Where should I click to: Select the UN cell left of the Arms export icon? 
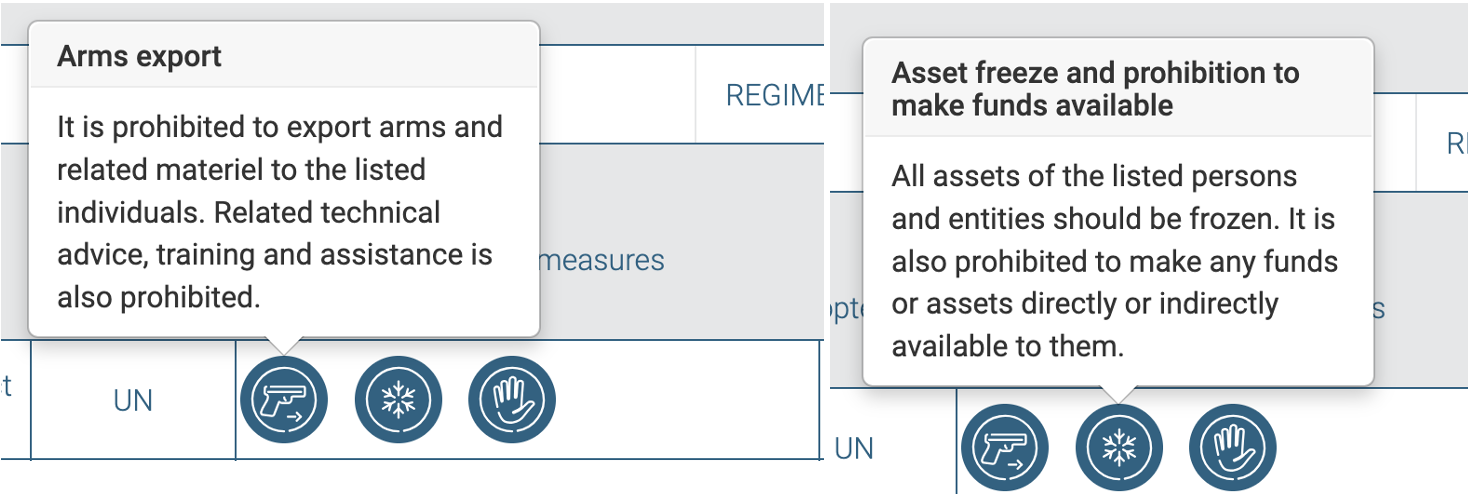click(133, 401)
